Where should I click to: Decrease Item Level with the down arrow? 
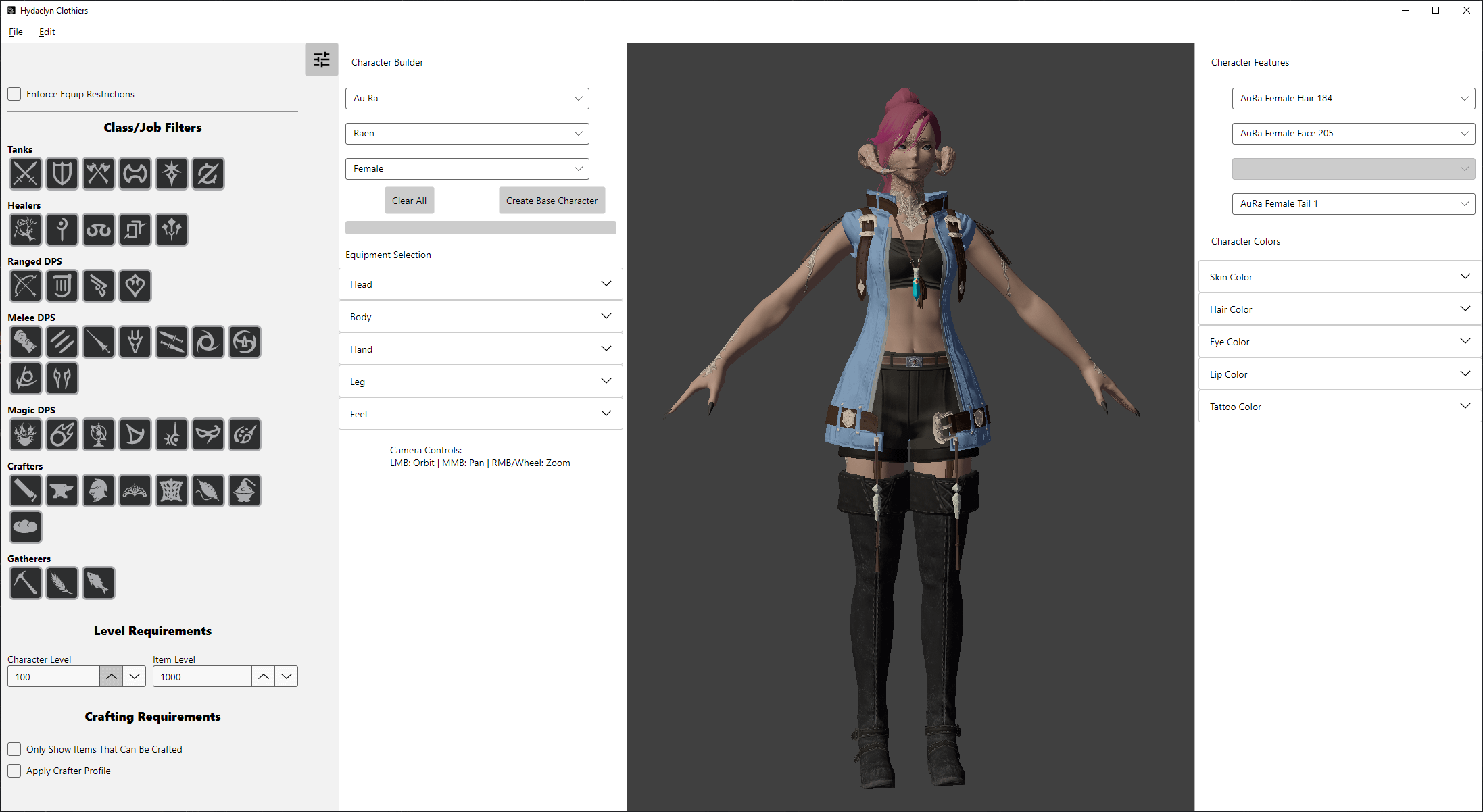pos(287,676)
